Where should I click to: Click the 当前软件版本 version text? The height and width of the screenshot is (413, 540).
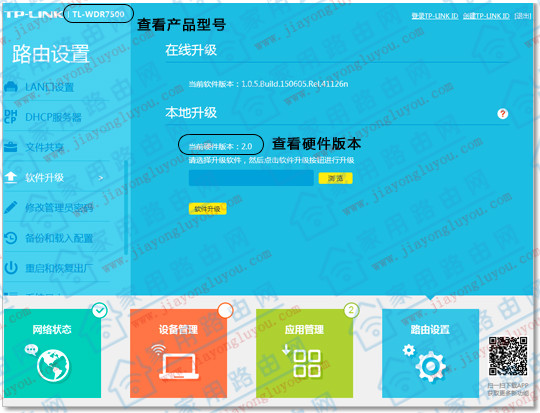pos(268,84)
